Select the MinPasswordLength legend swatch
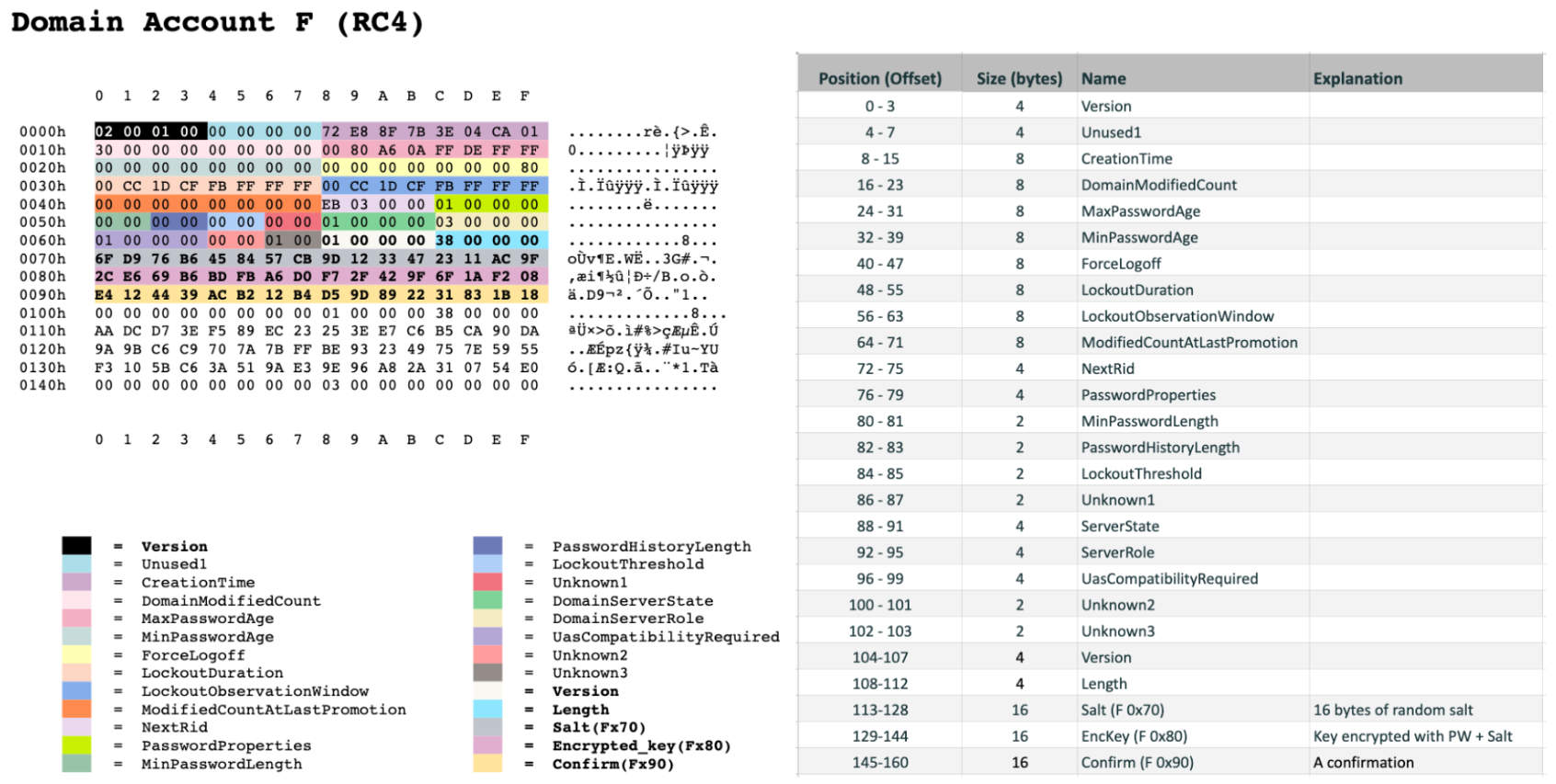Image resolution: width=1556 pixels, height=784 pixels. click(76, 763)
